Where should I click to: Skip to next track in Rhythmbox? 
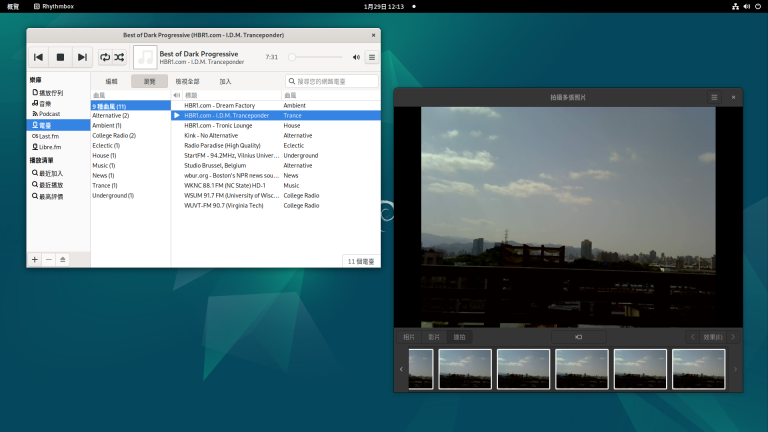[82, 57]
